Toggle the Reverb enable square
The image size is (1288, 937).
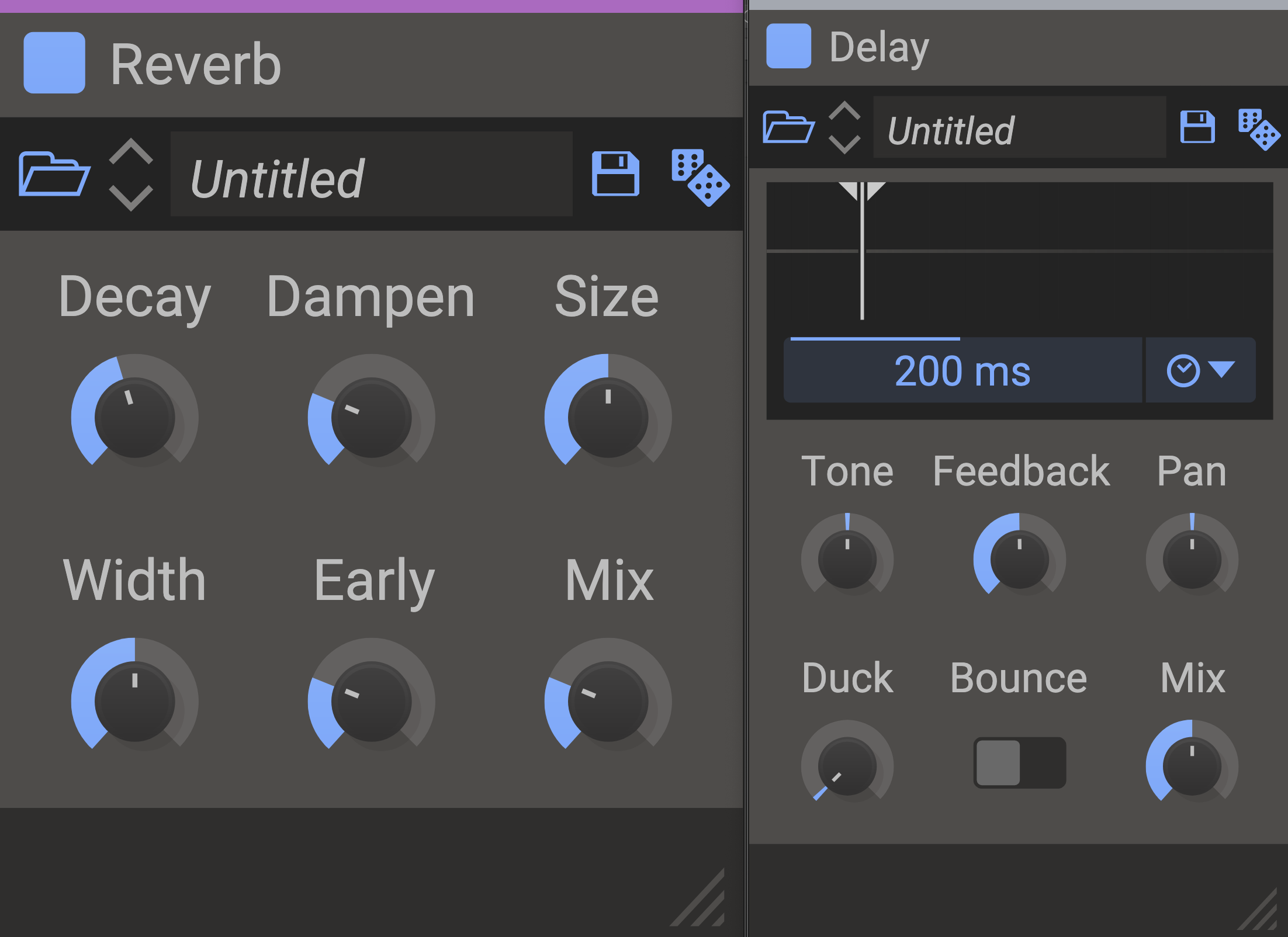(54, 63)
